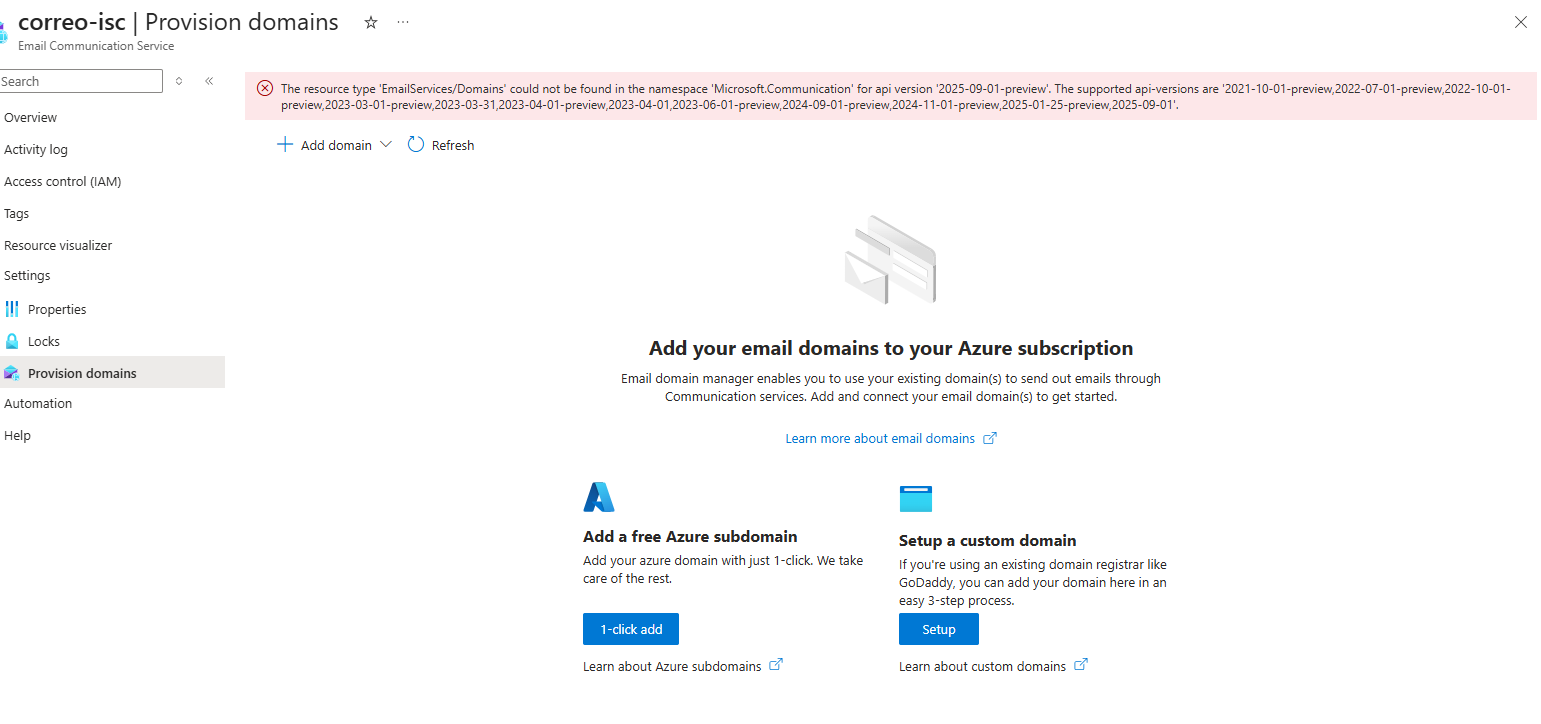
Task: Close the Provision domains blade
Action: click(1520, 22)
